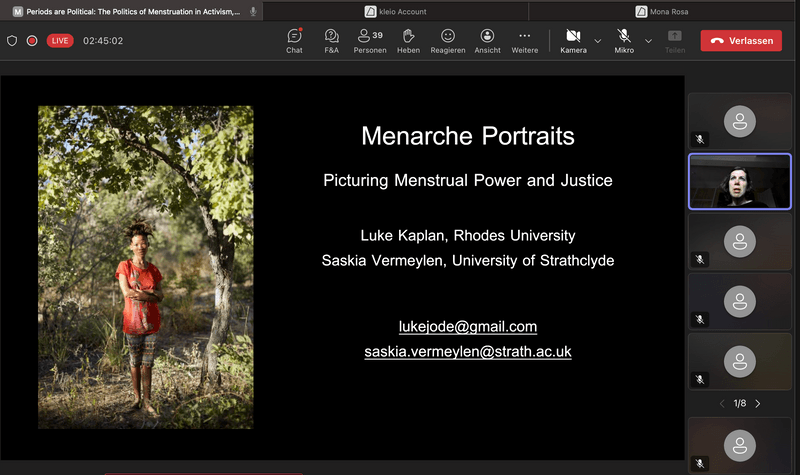Image resolution: width=800 pixels, height=475 pixels.
Task: Open the F&A questions panel
Action: [331, 40]
